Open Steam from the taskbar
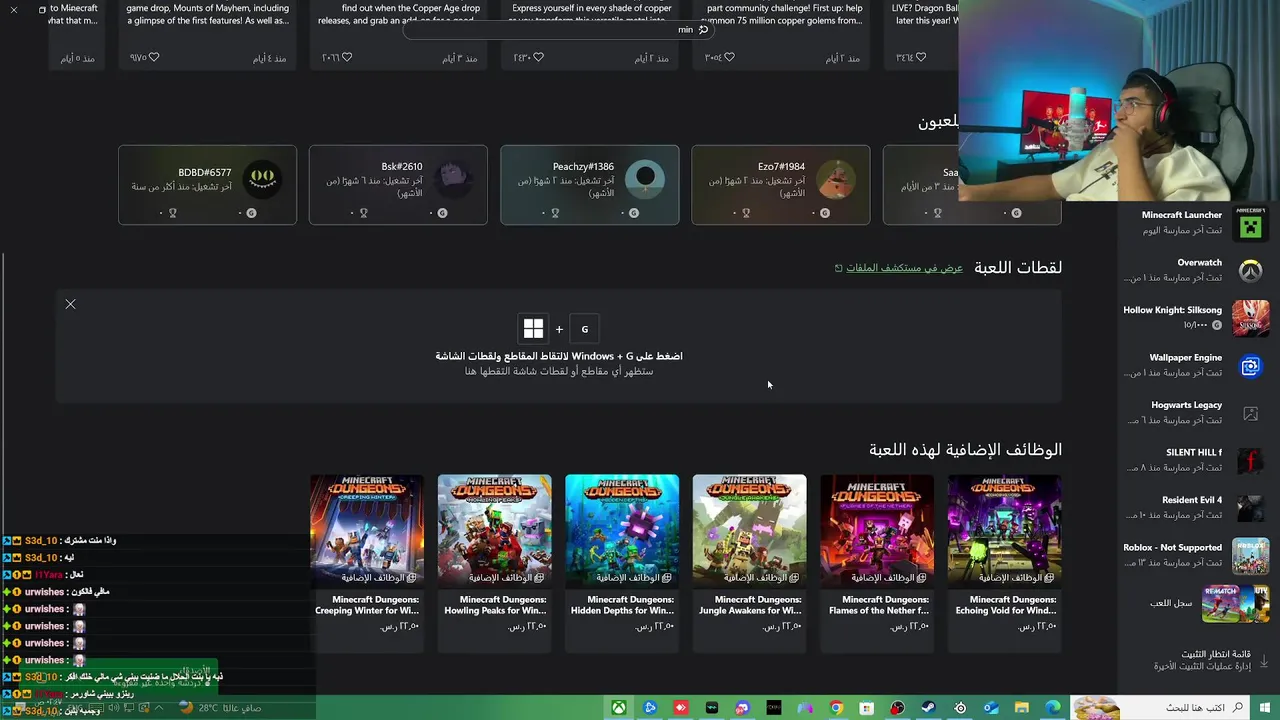 (x=928, y=708)
